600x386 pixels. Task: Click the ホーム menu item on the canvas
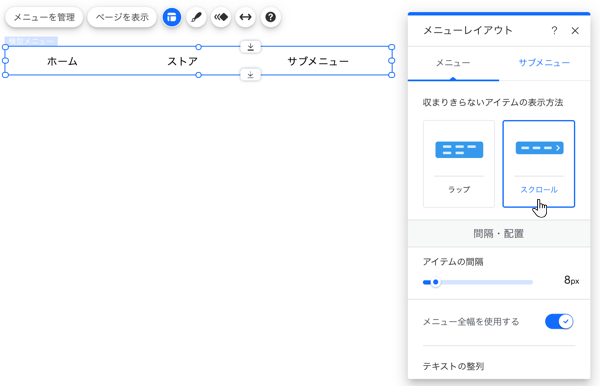62,61
